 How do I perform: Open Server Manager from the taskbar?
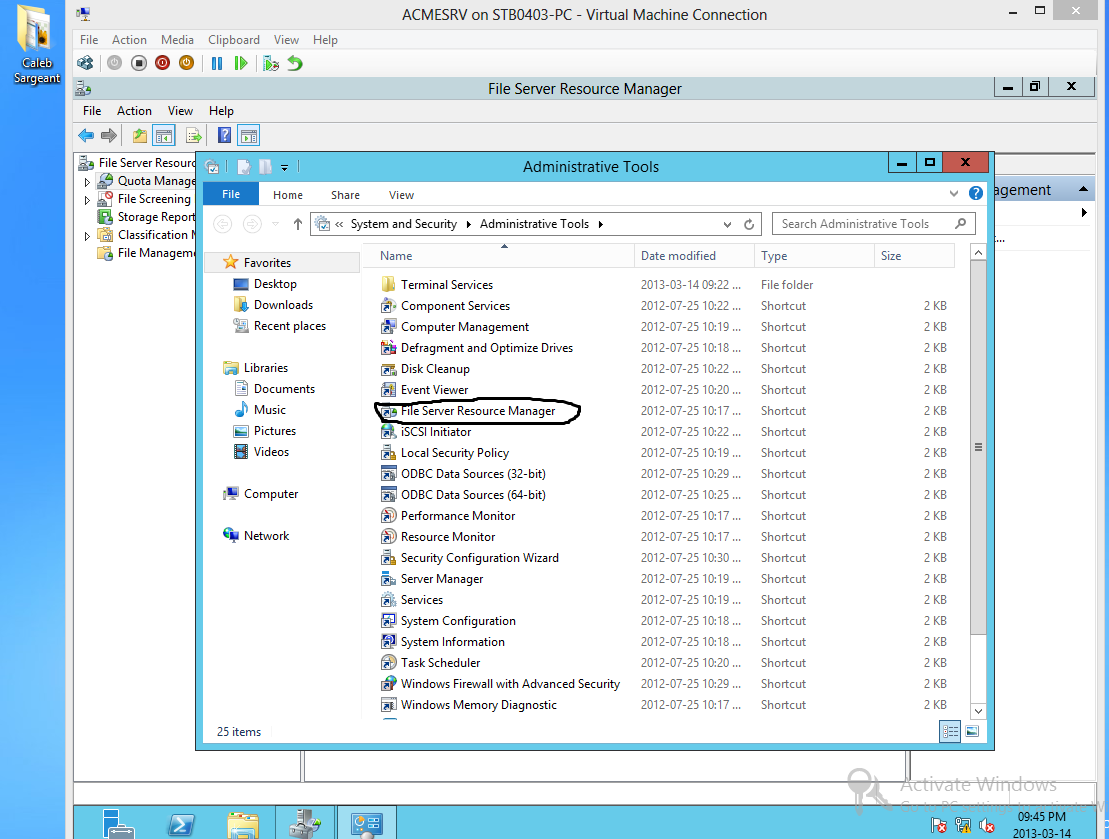pyautogui.click(x=117, y=824)
